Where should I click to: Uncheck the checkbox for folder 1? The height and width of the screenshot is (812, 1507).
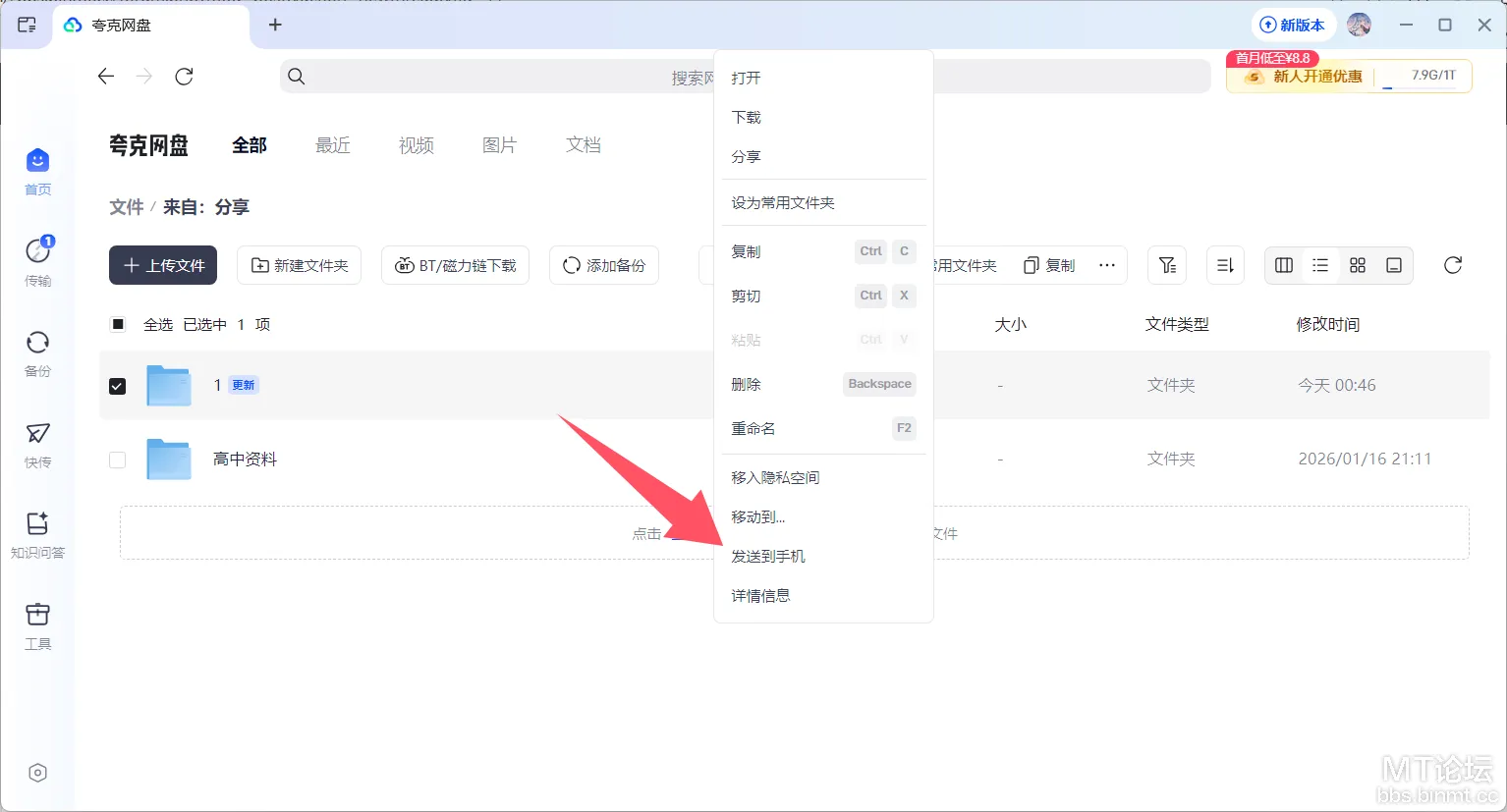tap(118, 386)
